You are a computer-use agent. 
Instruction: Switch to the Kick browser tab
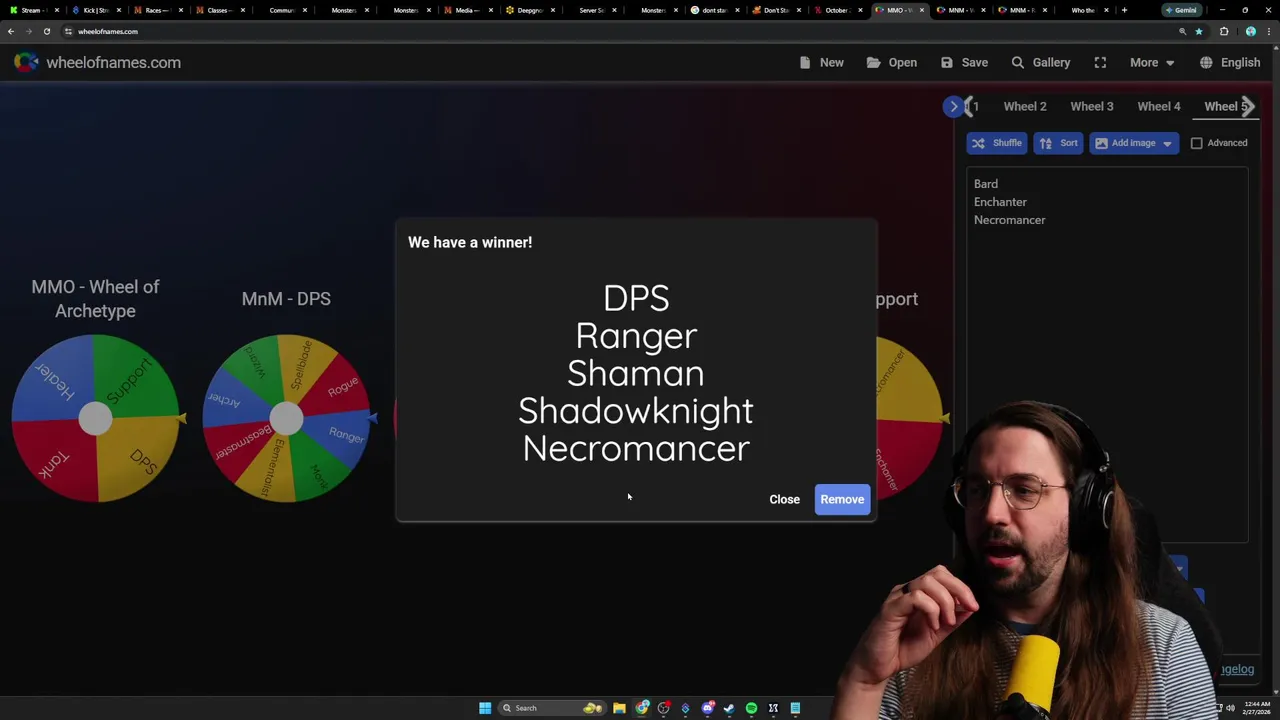(x=96, y=10)
